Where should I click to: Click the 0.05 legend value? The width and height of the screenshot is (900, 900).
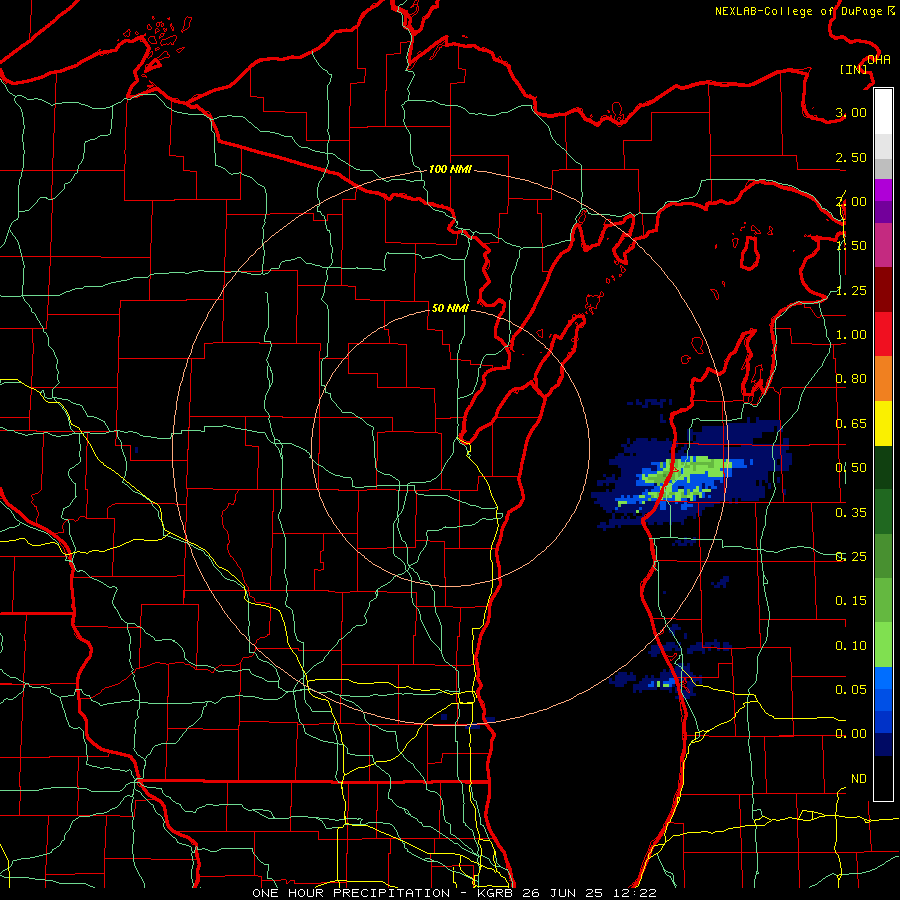click(x=851, y=689)
